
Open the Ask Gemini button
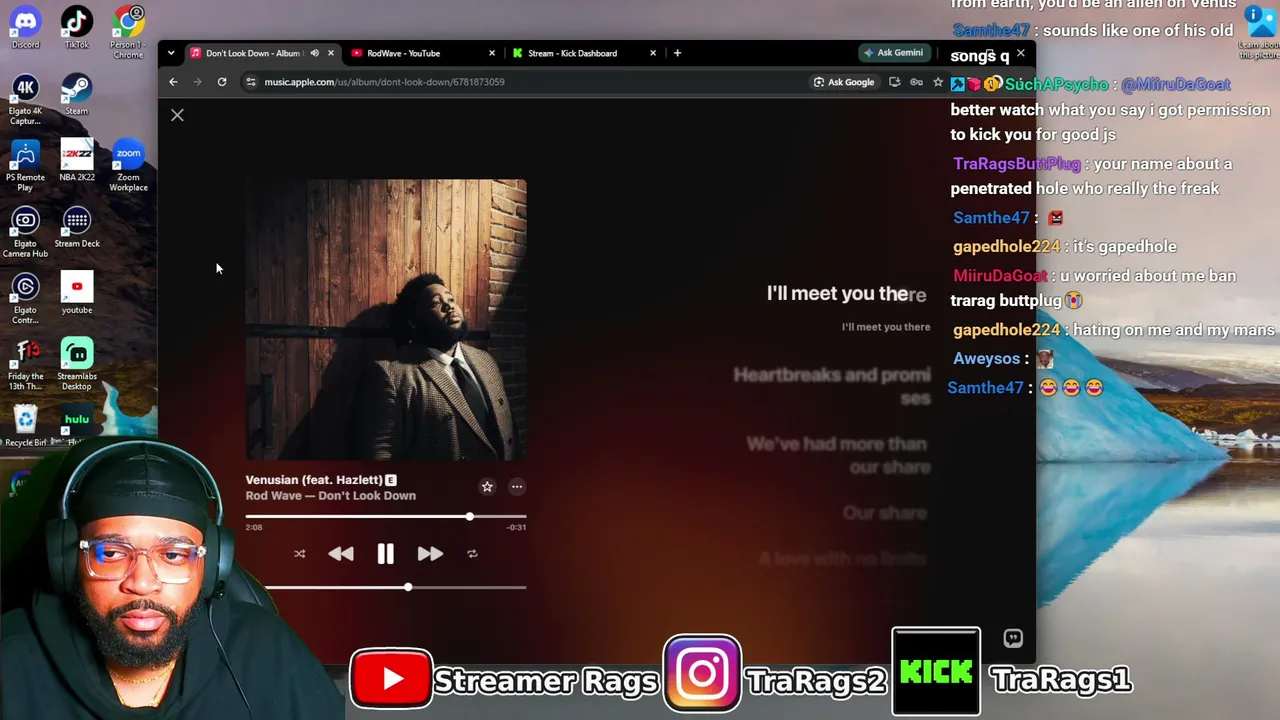pyautogui.click(x=894, y=53)
